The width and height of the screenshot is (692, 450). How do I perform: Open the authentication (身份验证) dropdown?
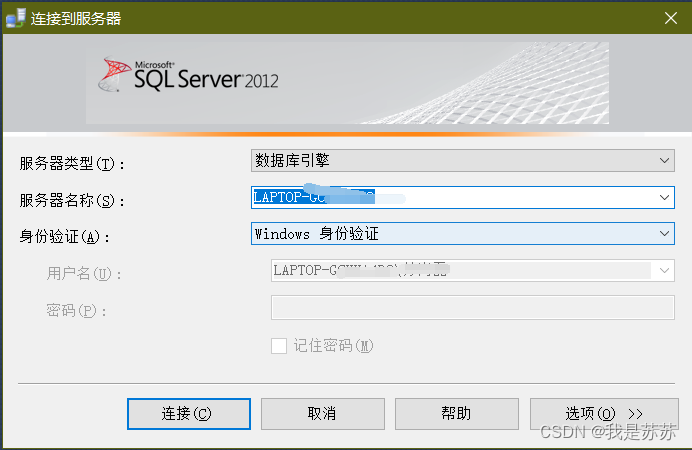click(x=463, y=233)
